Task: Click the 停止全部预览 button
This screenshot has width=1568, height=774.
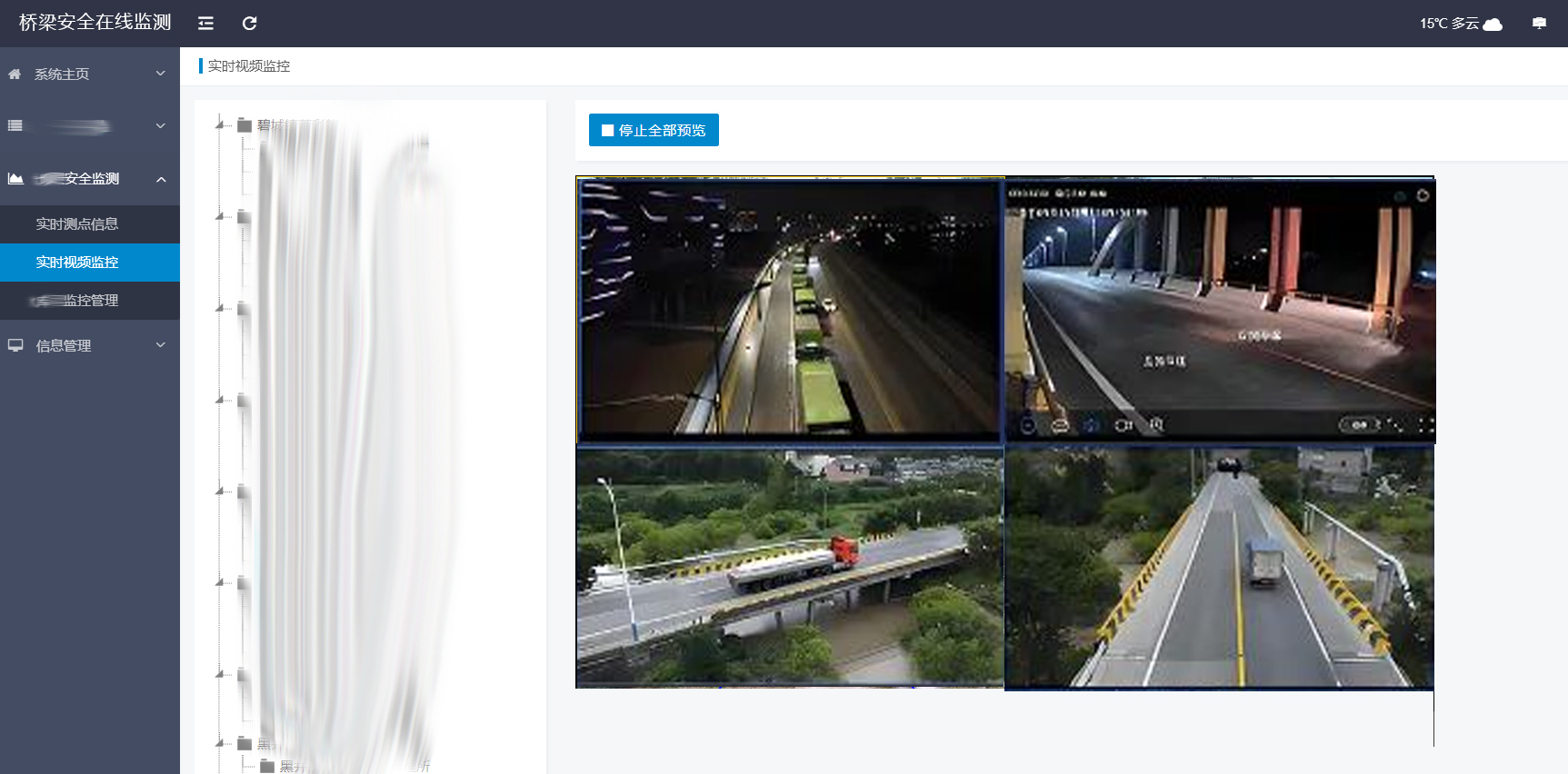Action: click(654, 130)
